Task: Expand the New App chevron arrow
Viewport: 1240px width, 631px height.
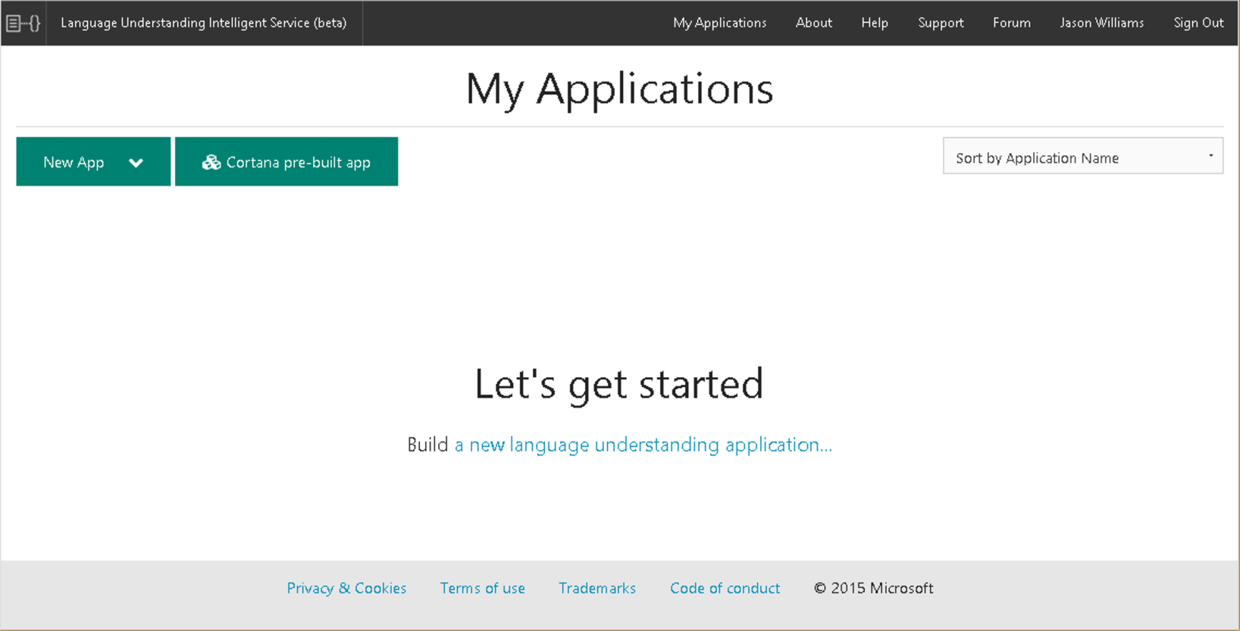Action: pyautogui.click(x=136, y=163)
